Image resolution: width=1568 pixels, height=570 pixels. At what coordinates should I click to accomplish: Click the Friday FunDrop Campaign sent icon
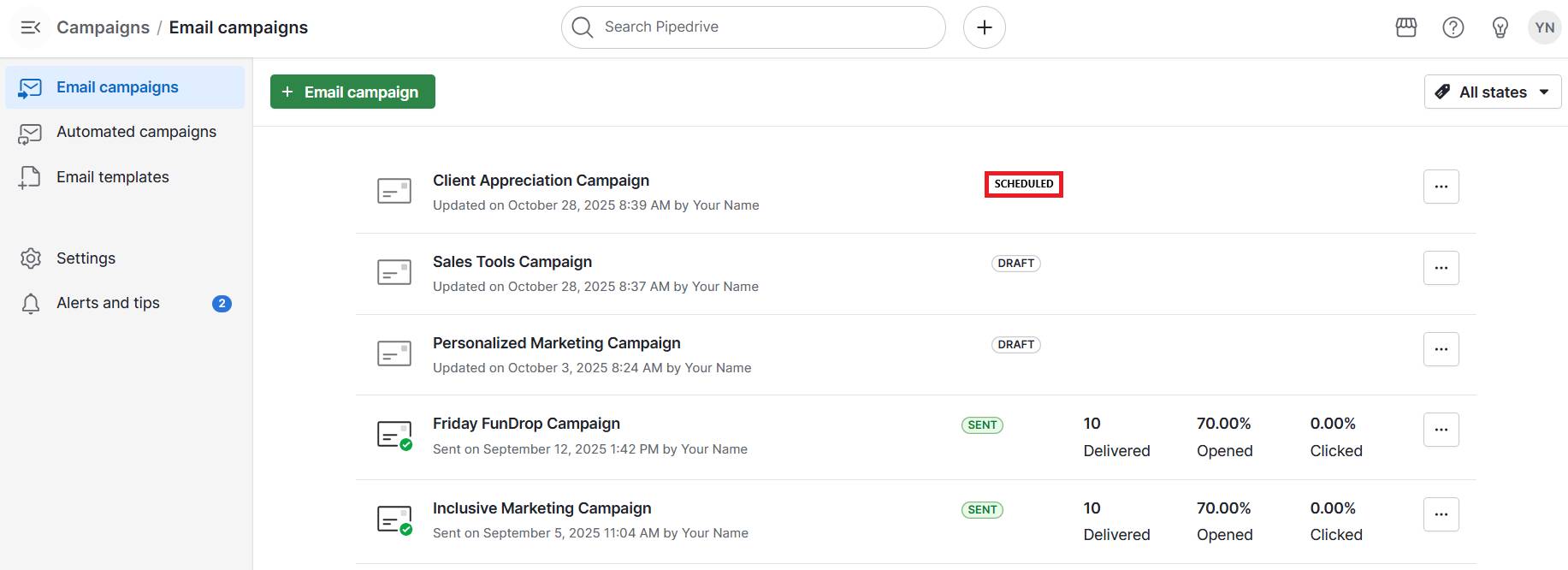[394, 435]
